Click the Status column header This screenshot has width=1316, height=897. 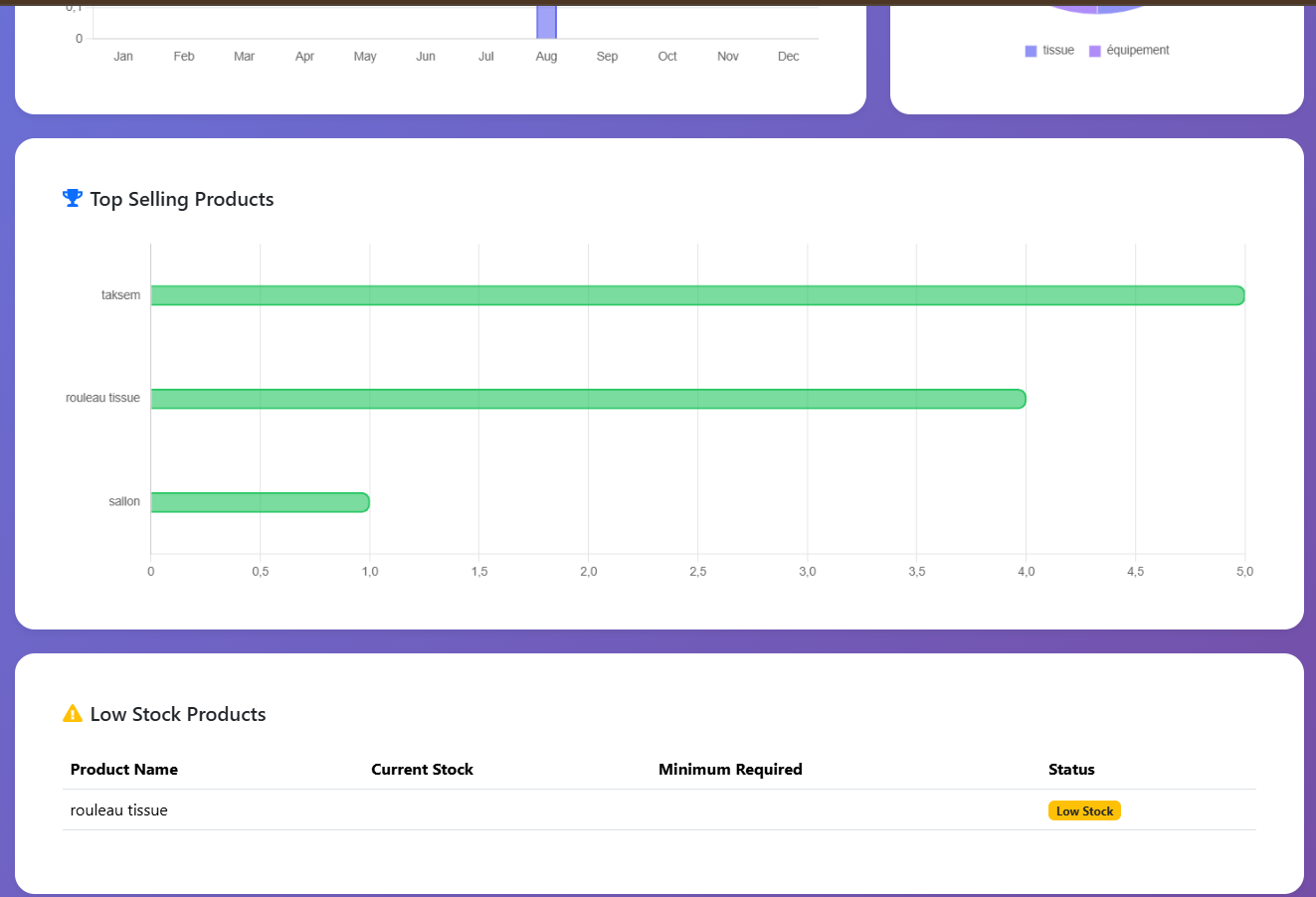(1071, 769)
